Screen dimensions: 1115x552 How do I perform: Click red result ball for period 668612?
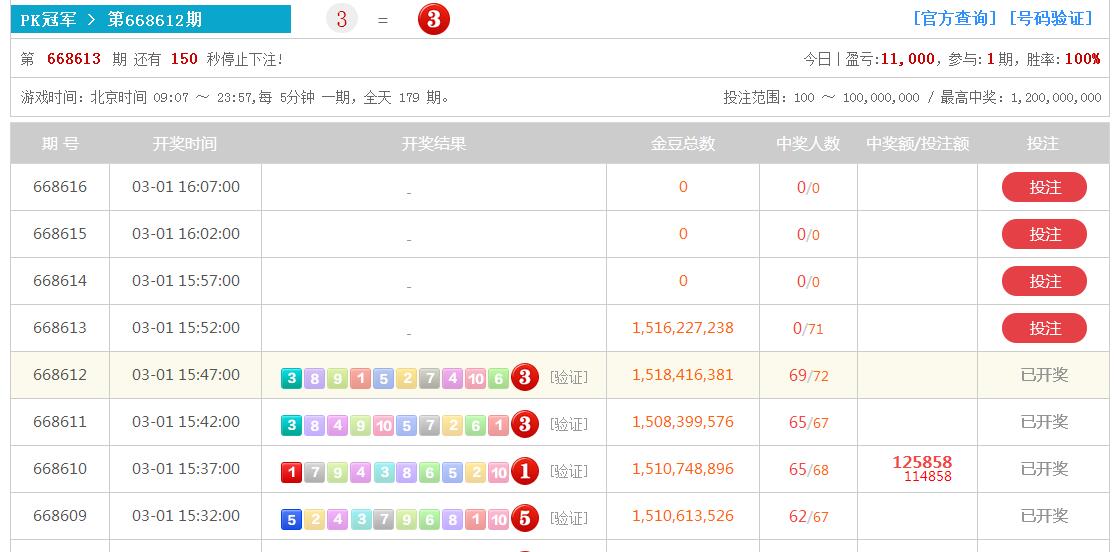(525, 377)
